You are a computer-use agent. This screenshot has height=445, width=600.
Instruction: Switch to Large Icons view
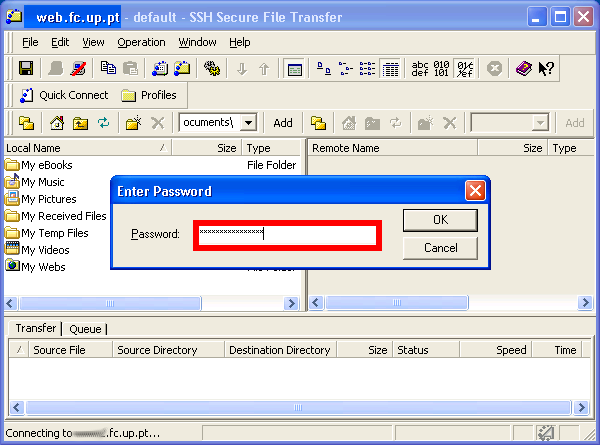pos(324,68)
